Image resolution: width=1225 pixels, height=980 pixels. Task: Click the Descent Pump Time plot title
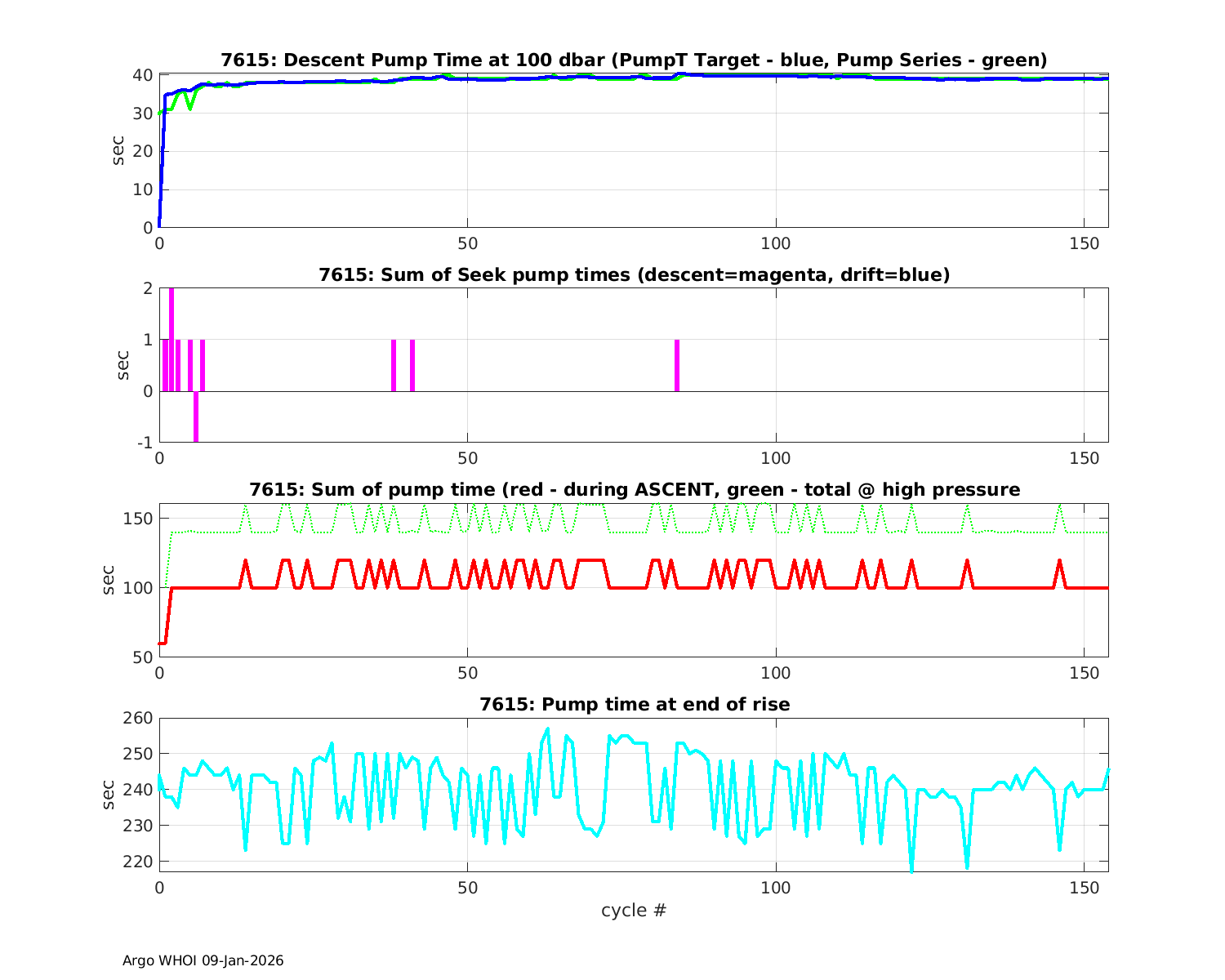634,60
